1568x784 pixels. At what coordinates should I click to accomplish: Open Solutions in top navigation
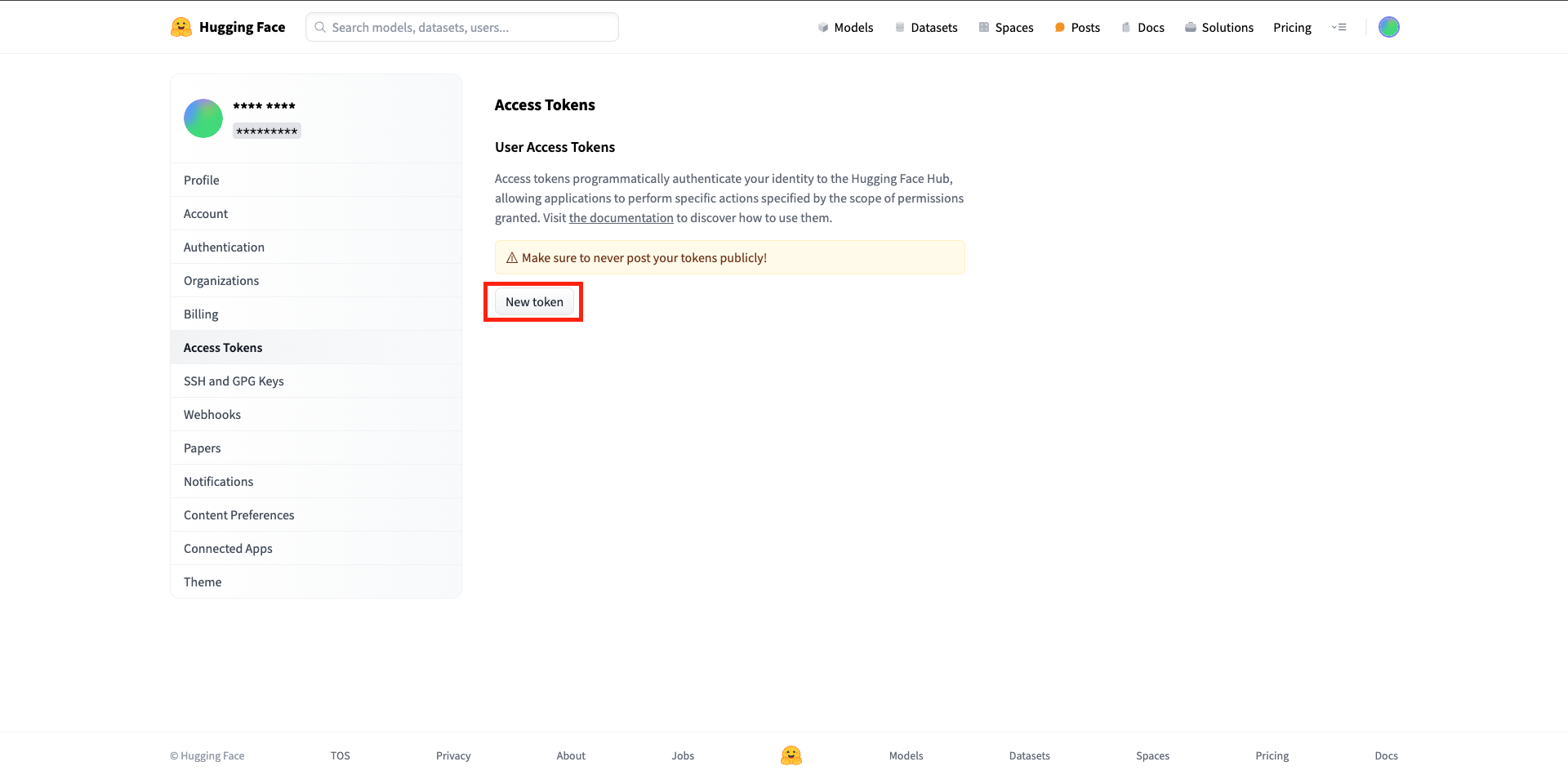click(x=1219, y=27)
